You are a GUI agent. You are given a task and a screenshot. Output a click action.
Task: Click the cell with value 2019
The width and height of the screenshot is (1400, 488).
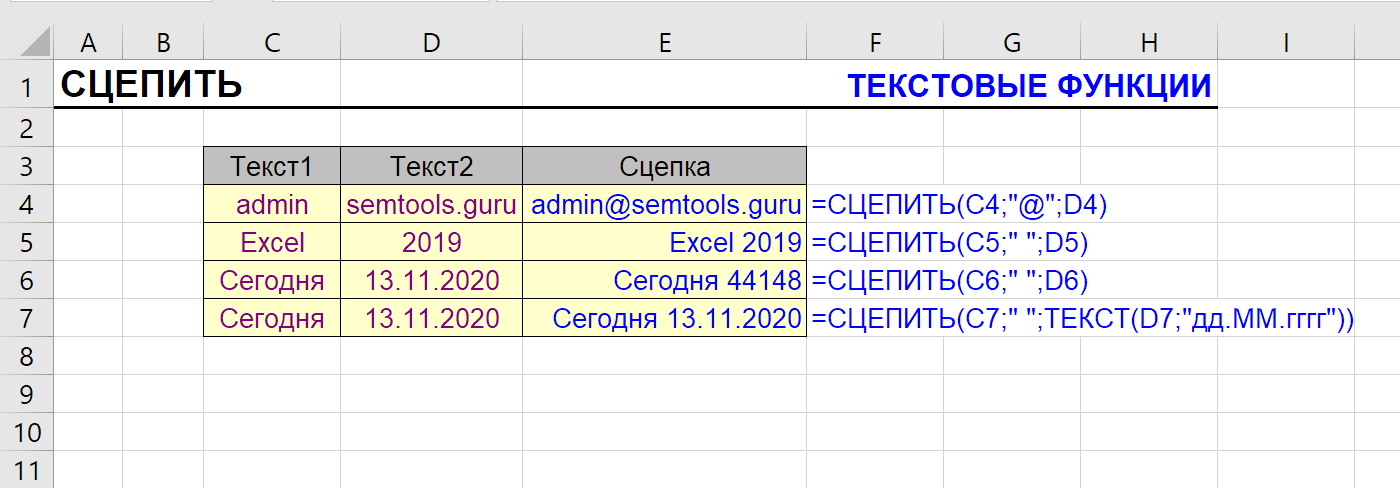[x=431, y=243]
